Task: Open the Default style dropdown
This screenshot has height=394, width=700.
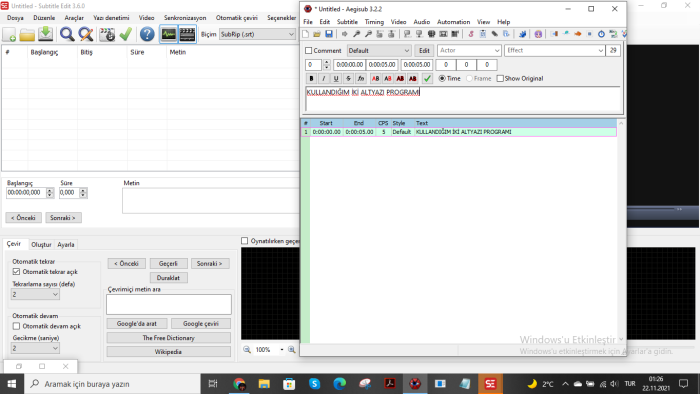Action: pos(379,51)
